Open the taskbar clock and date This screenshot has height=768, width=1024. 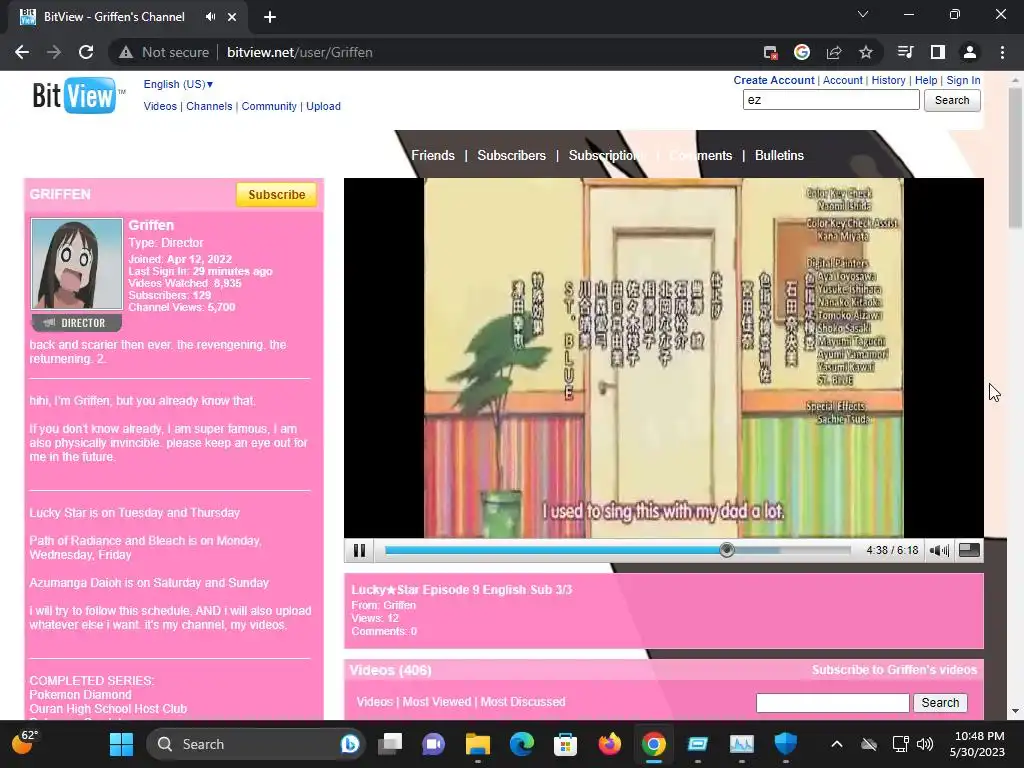pos(978,744)
